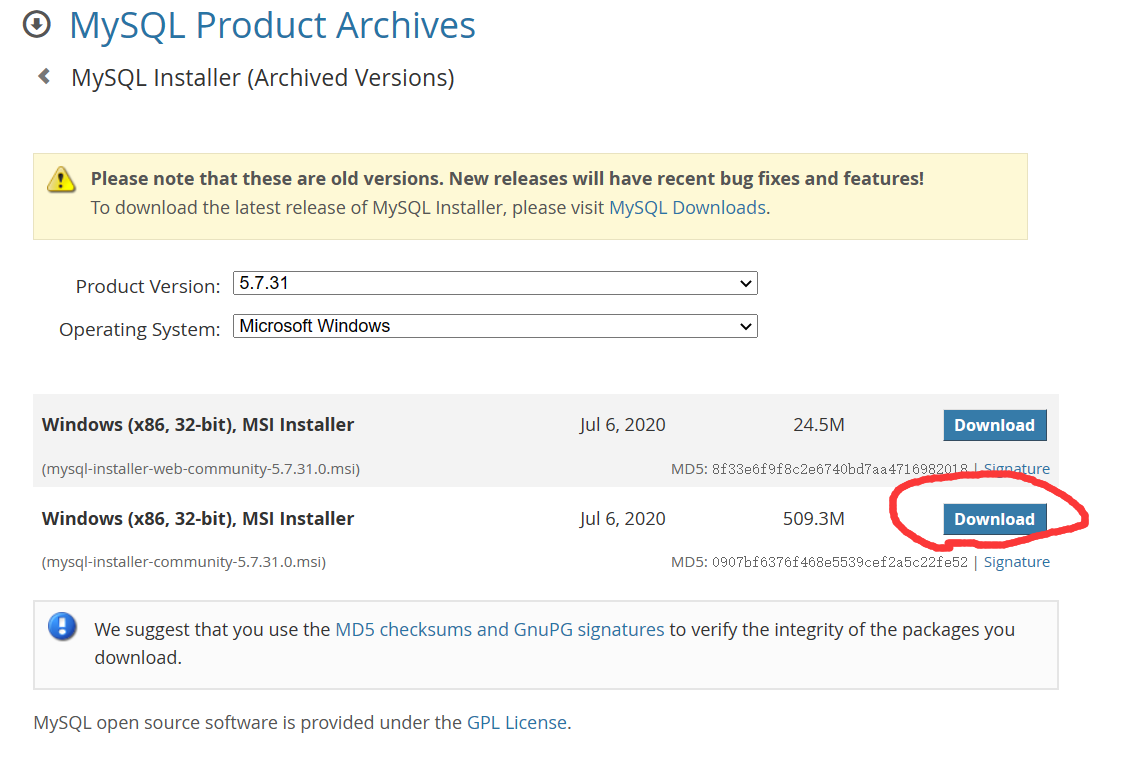
Task: Click the MD5 hash starting with 0907bf63
Action: (838, 562)
